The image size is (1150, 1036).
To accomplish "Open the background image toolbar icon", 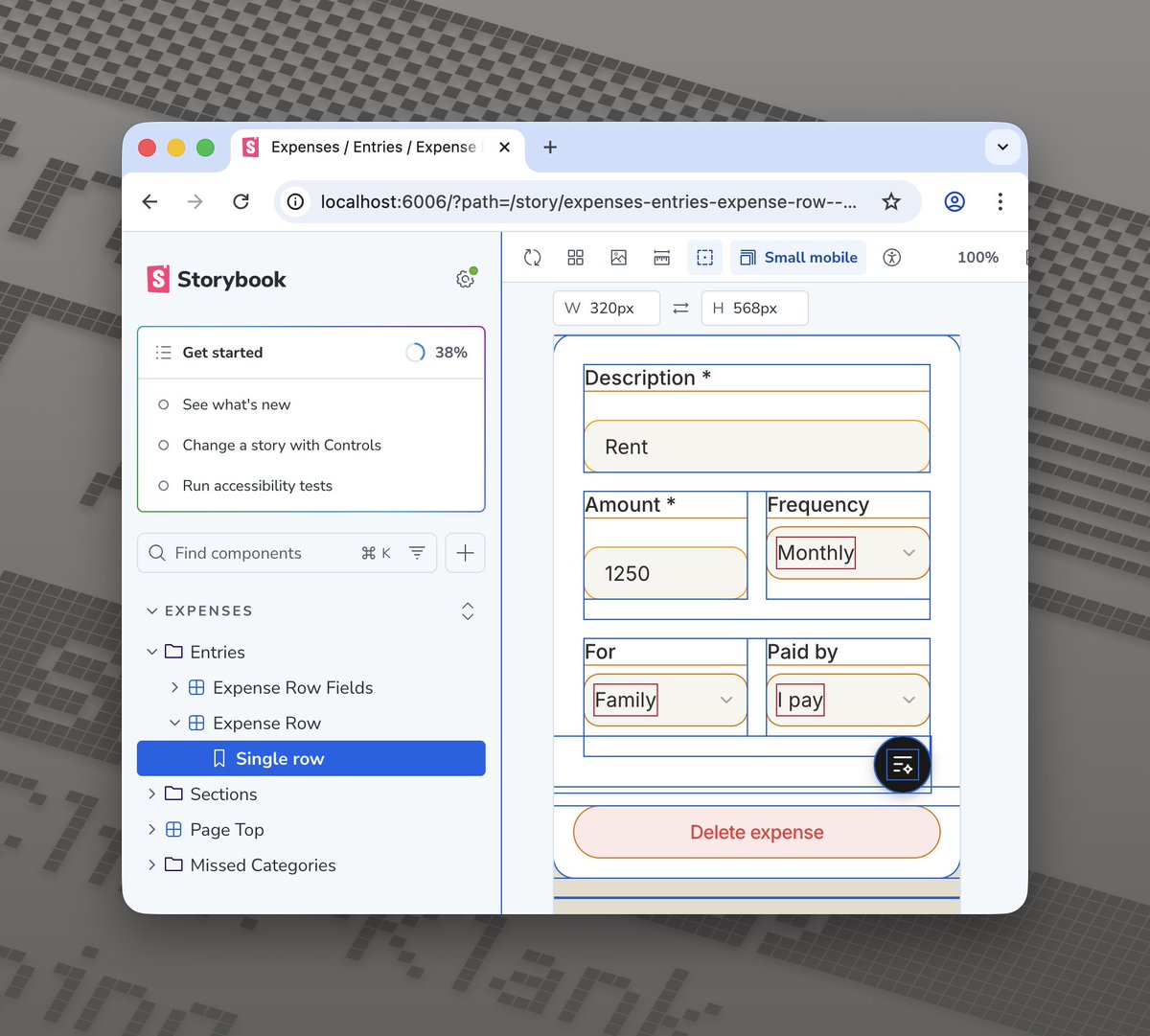I will (x=618, y=257).
